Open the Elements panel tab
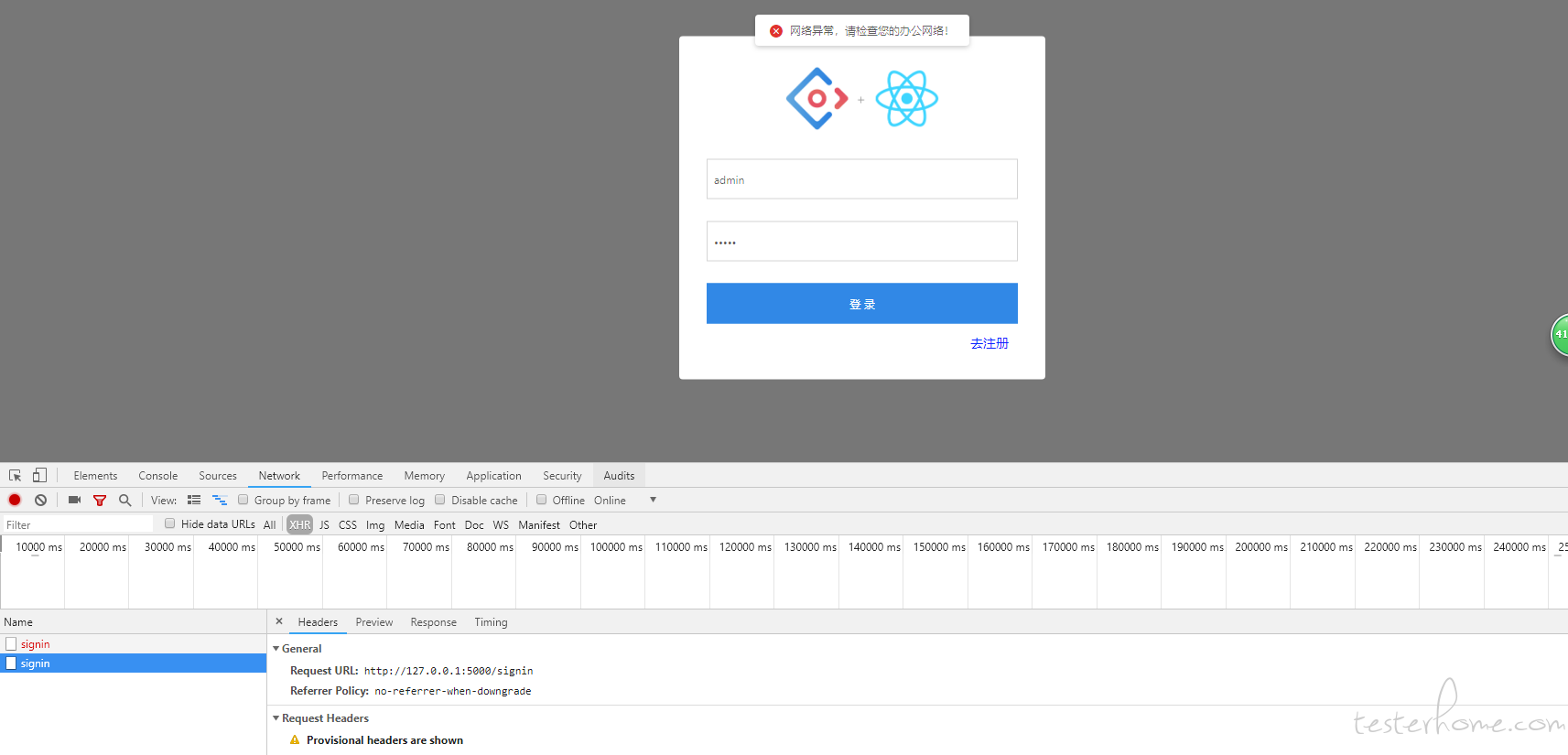1568x755 pixels. point(95,476)
